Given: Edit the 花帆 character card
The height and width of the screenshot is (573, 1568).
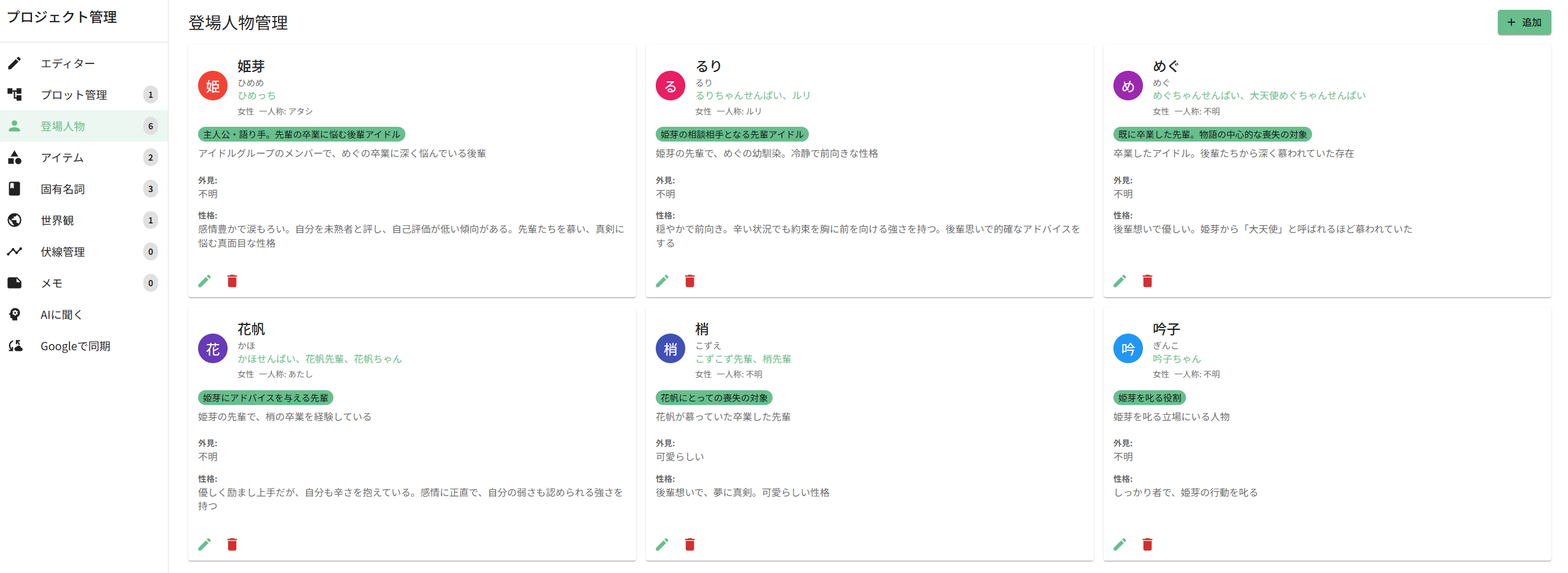Looking at the screenshot, I should 205,544.
